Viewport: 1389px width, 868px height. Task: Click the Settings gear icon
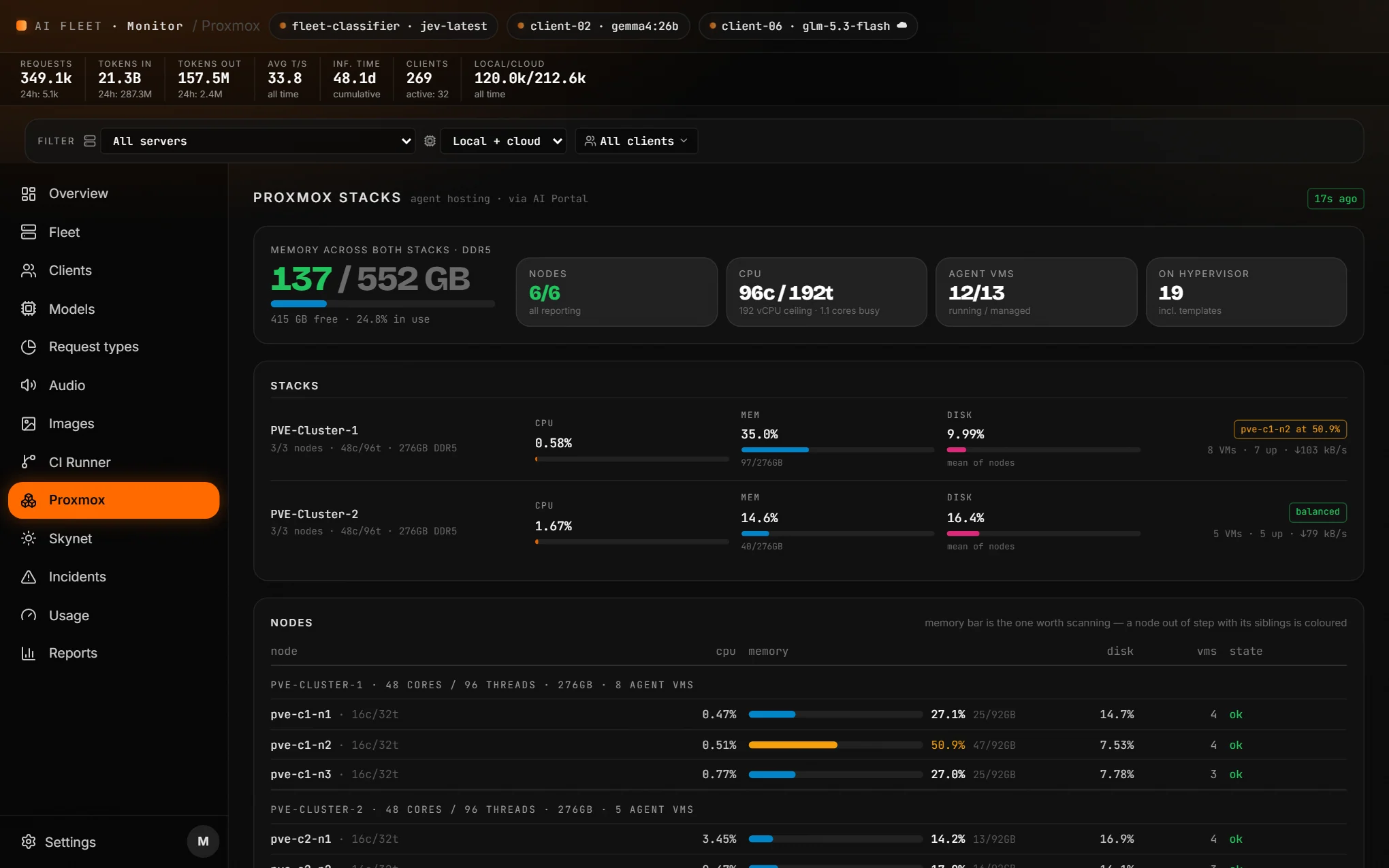point(28,842)
